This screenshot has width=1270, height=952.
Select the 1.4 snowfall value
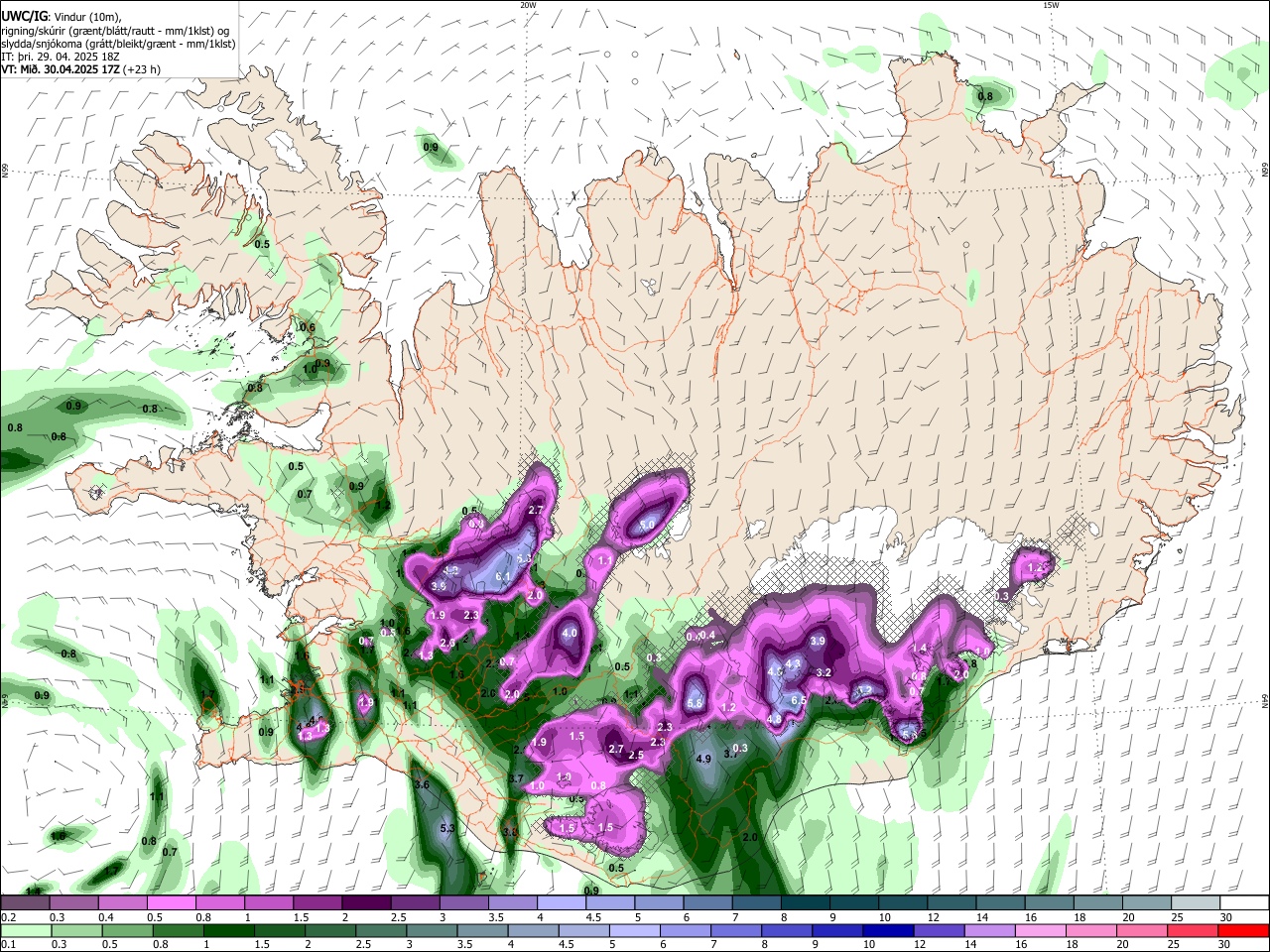(x=919, y=649)
